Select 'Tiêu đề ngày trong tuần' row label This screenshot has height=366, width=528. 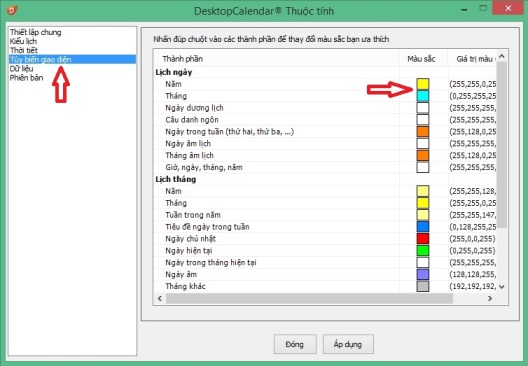tap(207, 227)
